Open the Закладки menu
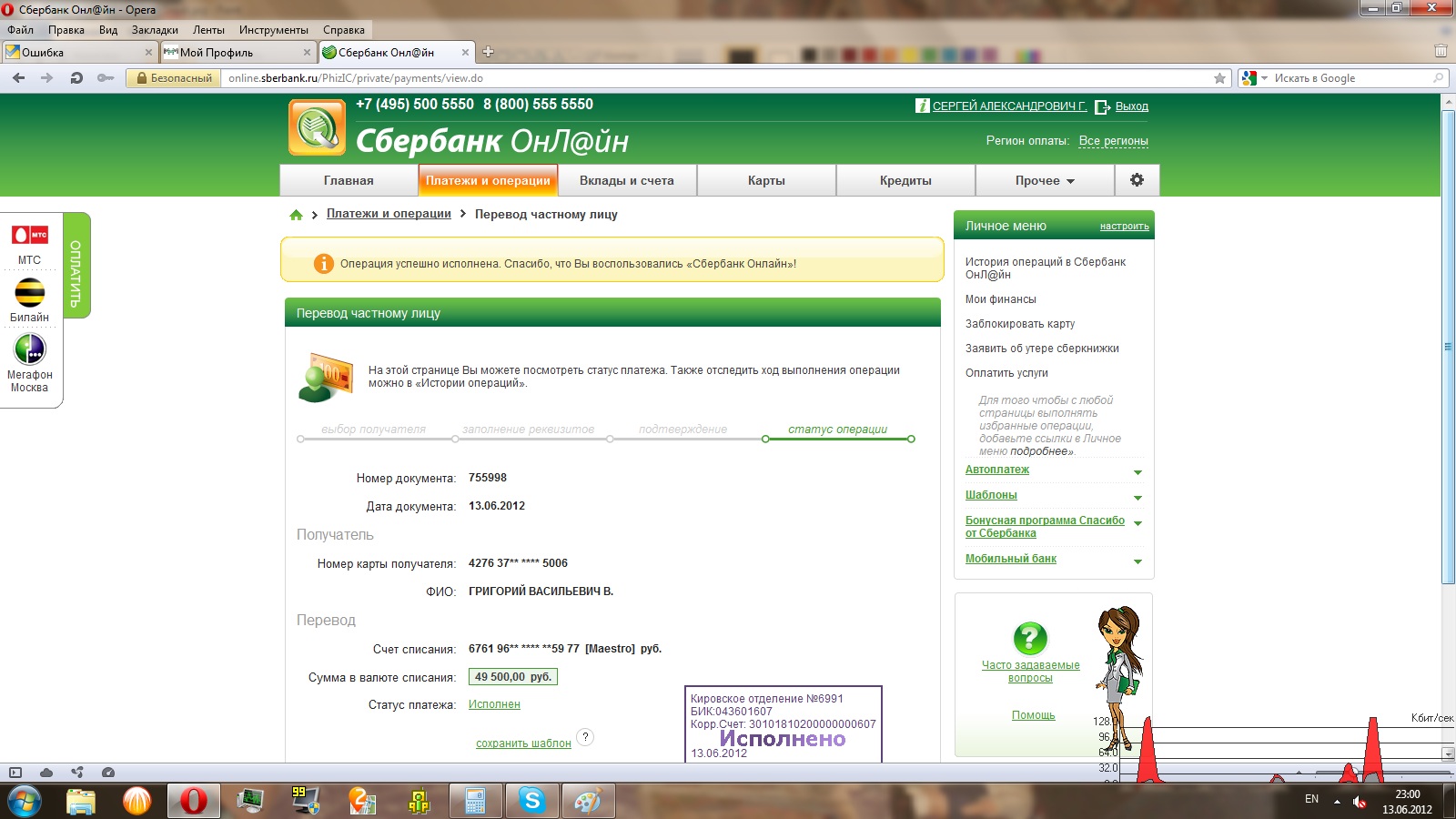This screenshot has height=819, width=1456. [x=155, y=30]
